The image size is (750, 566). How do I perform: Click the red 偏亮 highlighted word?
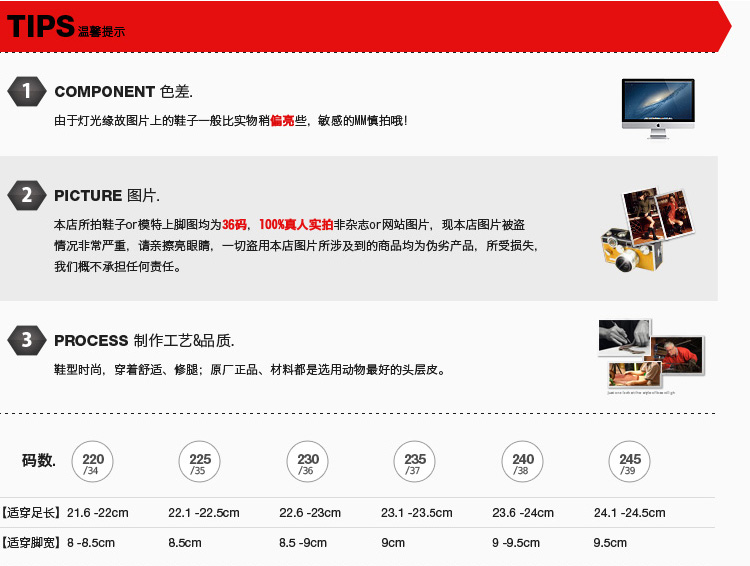tap(282, 120)
